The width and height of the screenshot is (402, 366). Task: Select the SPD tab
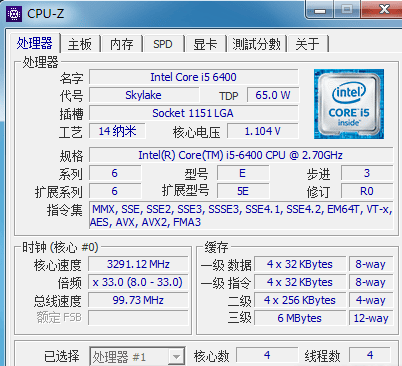[x=163, y=44]
